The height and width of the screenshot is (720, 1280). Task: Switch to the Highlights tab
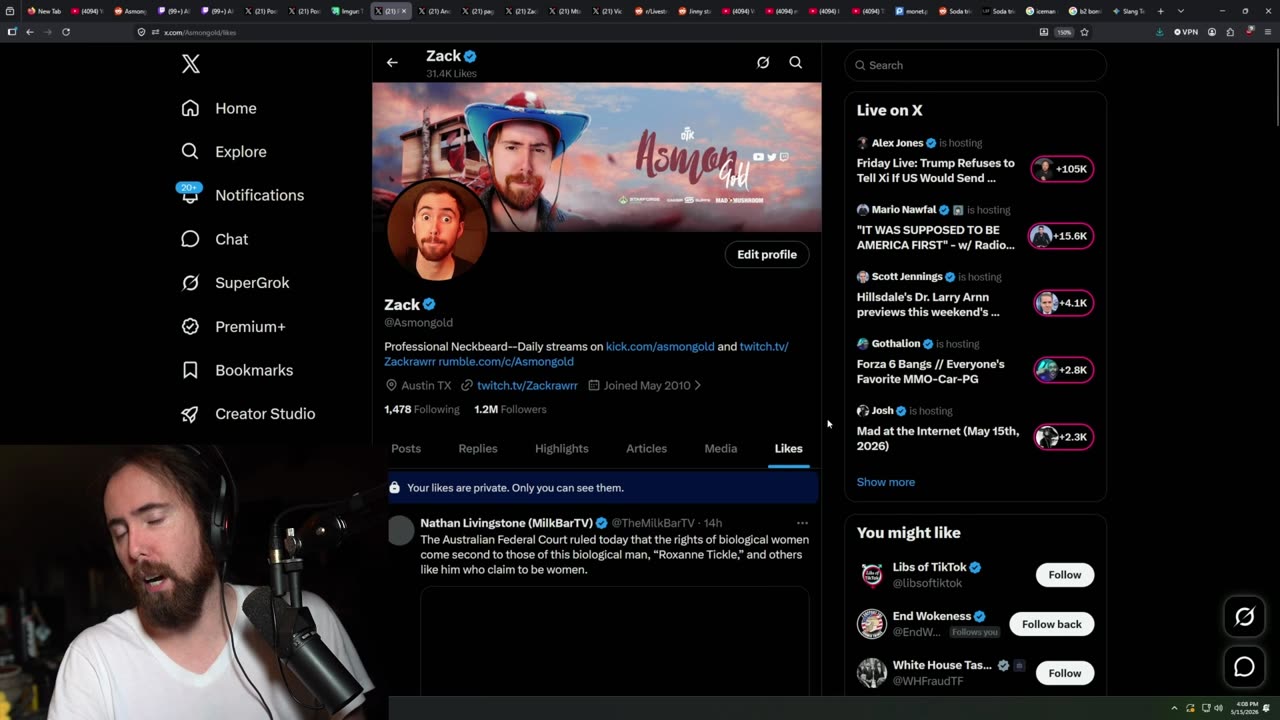pyautogui.click(x=562, y=449)
